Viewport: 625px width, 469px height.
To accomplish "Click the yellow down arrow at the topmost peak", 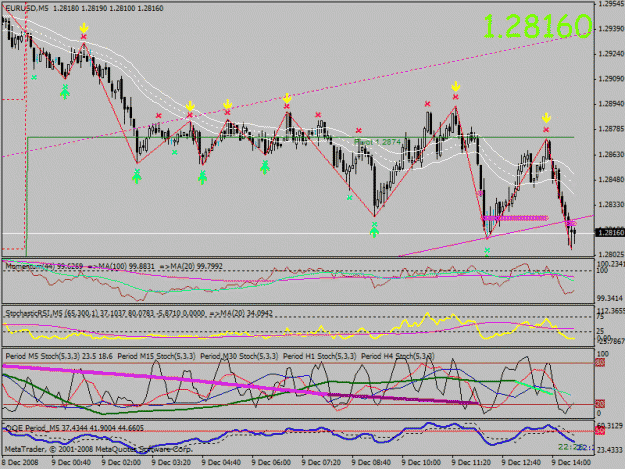I will 84,28.
